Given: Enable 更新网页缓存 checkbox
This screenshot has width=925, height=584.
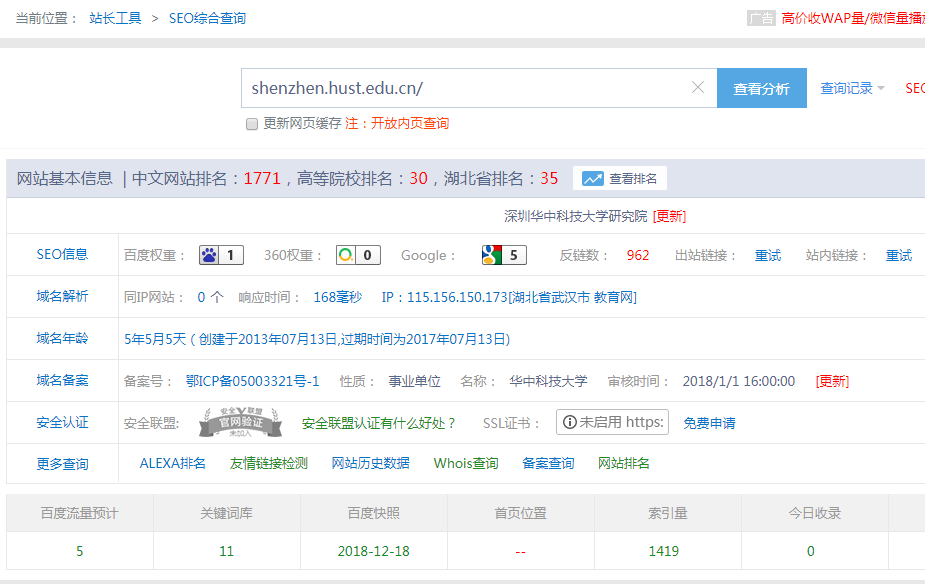Looking at the screenshot, I should 252,124.
